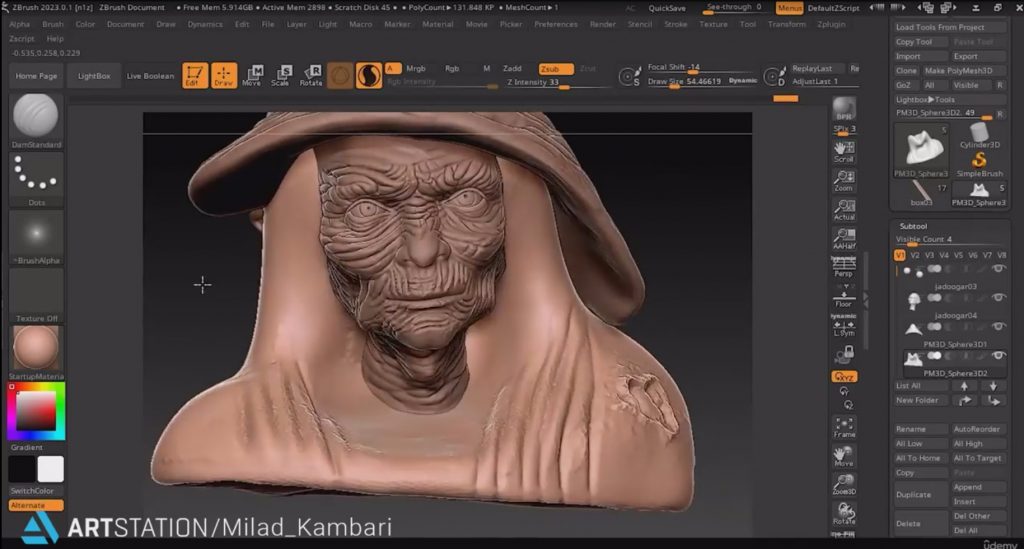Click the Duplicate subtool button
Screen dimensions: 1024x549
pyautogui.click(x=921, y=494)
